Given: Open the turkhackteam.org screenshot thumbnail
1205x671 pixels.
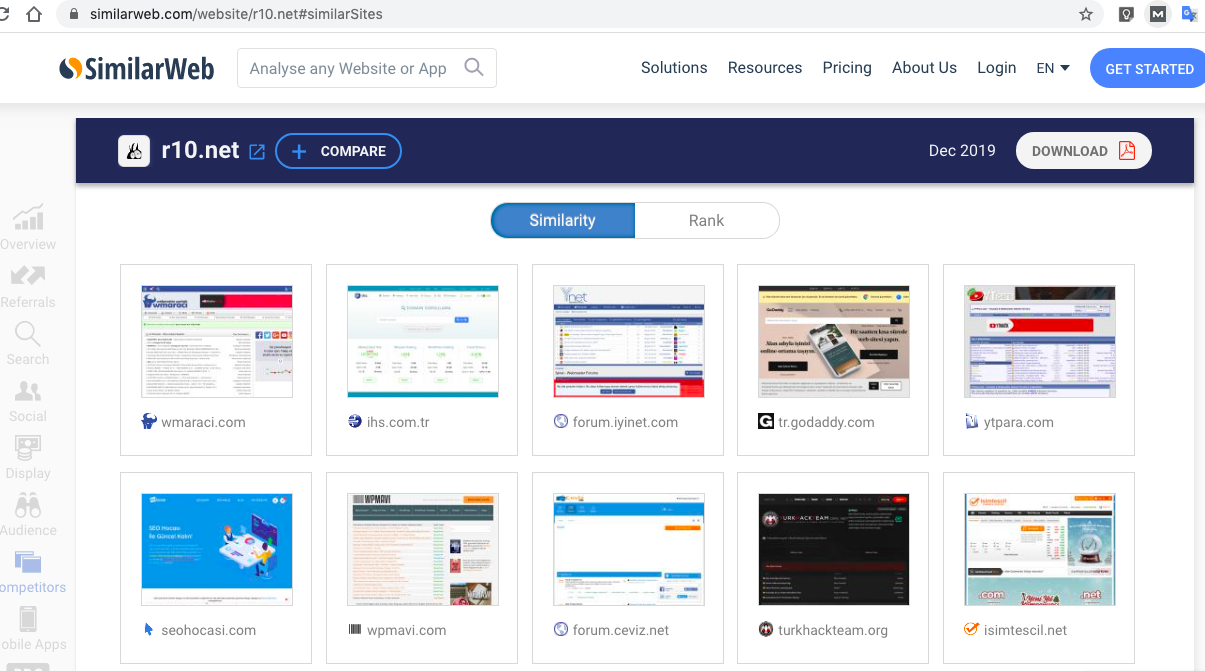Looking at the screenshot, I should pyautogui.click(x=834, y=549).
